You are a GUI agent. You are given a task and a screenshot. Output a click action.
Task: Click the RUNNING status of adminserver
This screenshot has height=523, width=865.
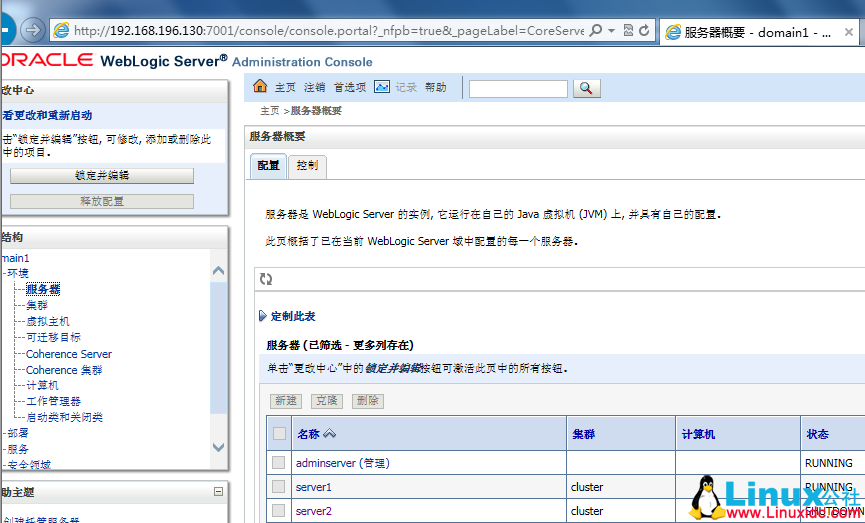tap(829, 463)
